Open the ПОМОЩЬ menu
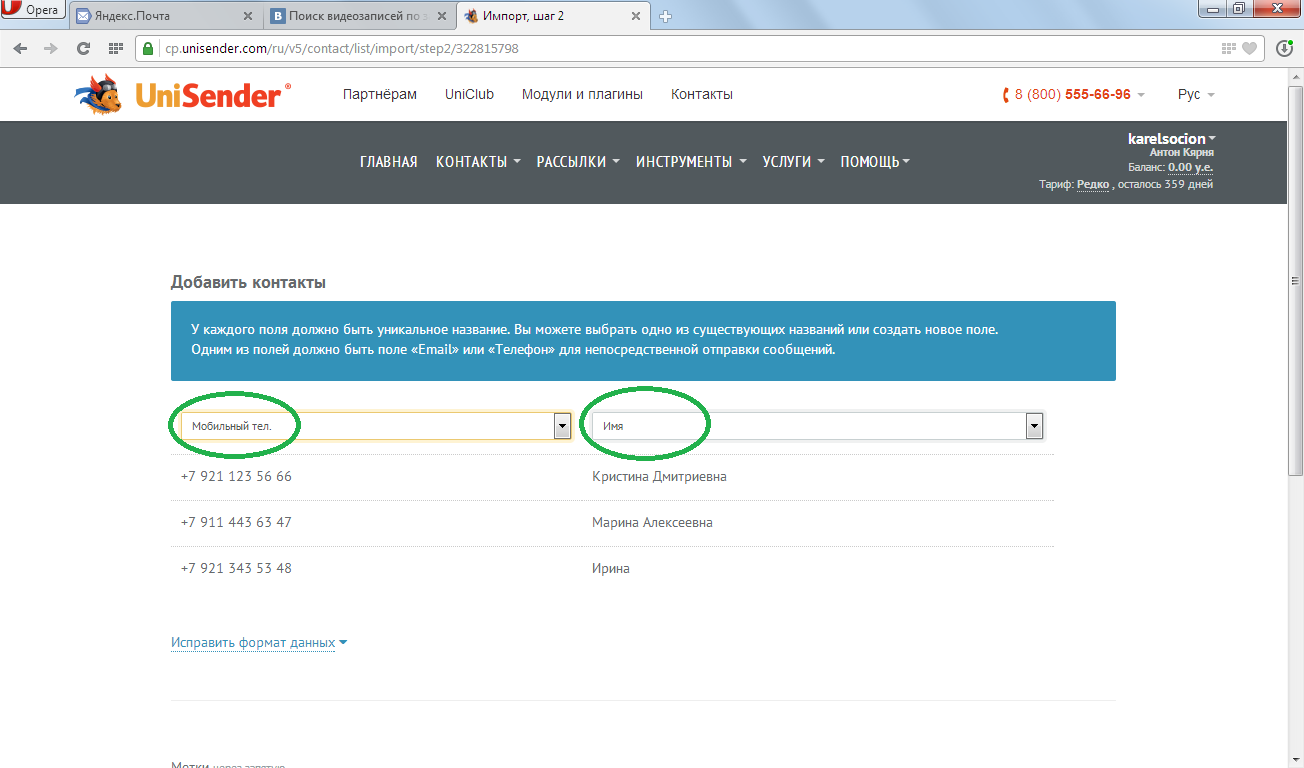The width and height of the screenshot is (1304, 768). point(875,162)
